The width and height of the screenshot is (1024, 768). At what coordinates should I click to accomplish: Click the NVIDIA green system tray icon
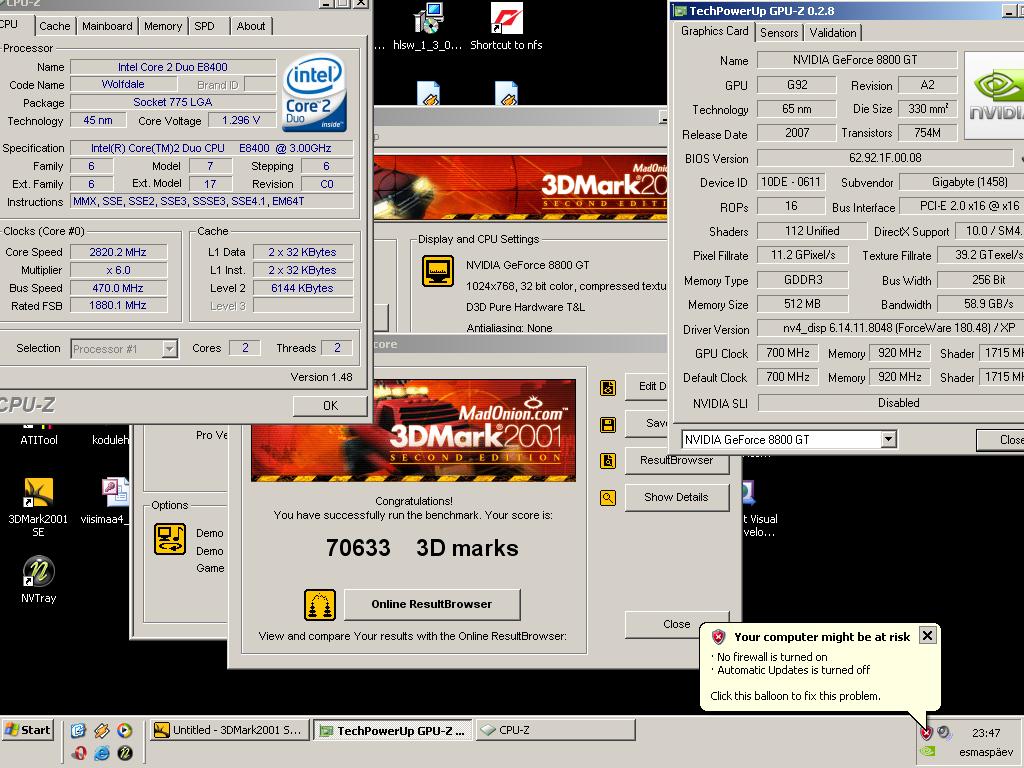click(x=927, y=752)
